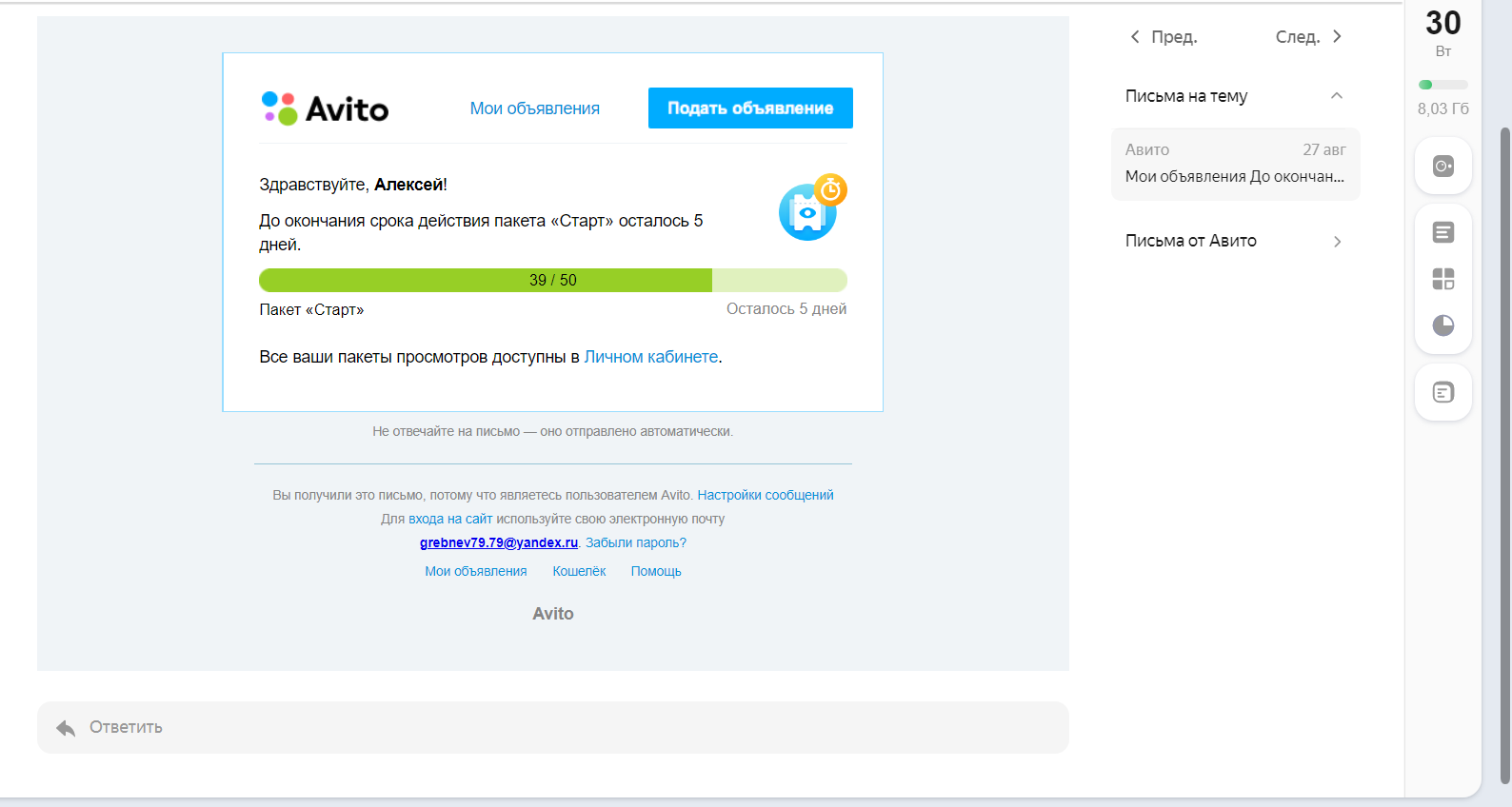Open the Помощь footer link

(x=656, y=571)
